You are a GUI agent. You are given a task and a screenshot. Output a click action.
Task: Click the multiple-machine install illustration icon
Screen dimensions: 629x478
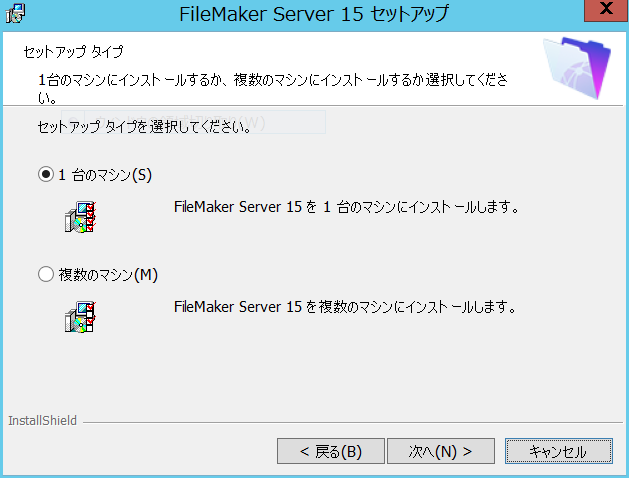pyautogui.click(x=80, y=316)
